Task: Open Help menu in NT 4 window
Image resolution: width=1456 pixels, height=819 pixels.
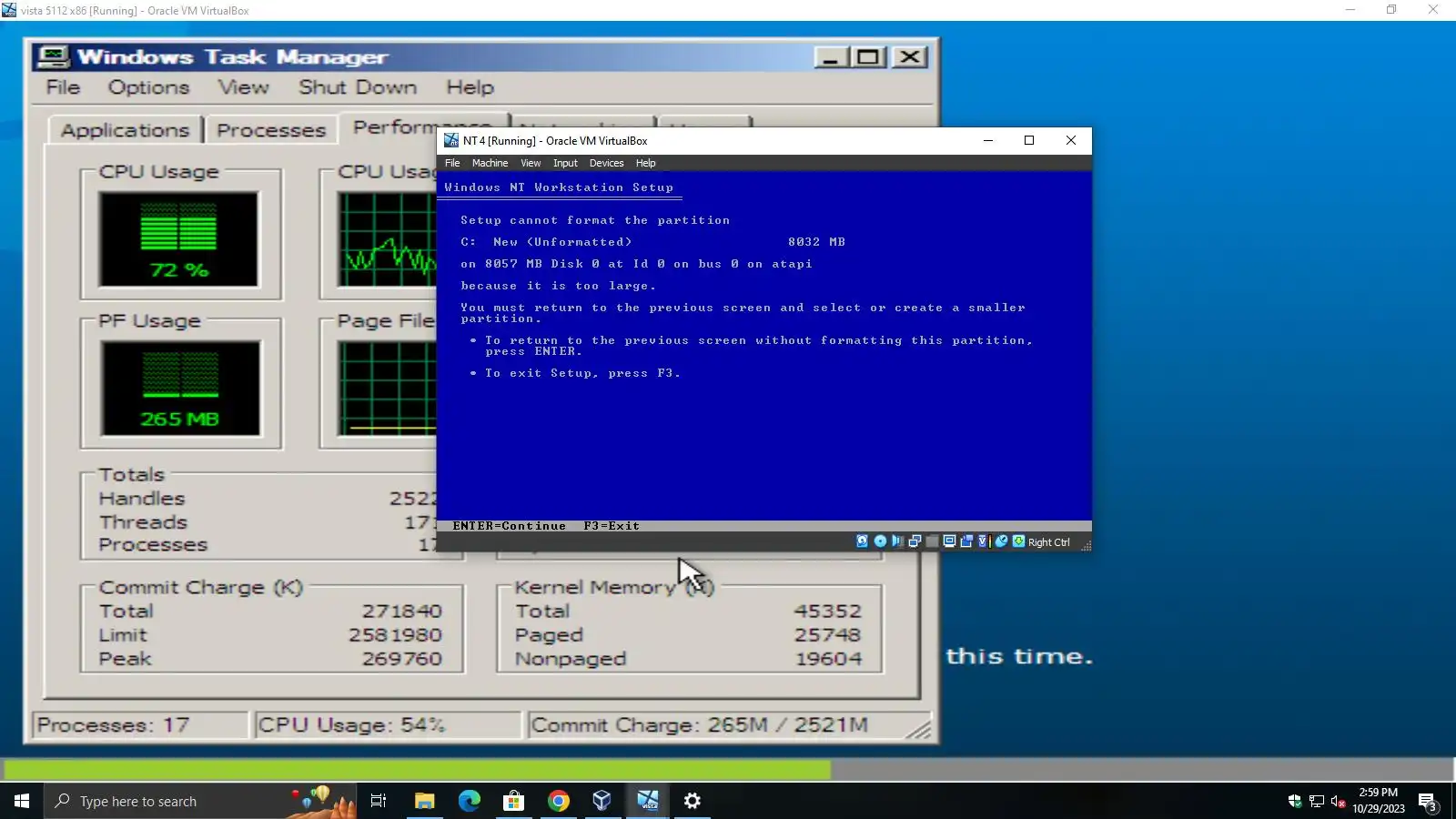Action: pos(645,163)
